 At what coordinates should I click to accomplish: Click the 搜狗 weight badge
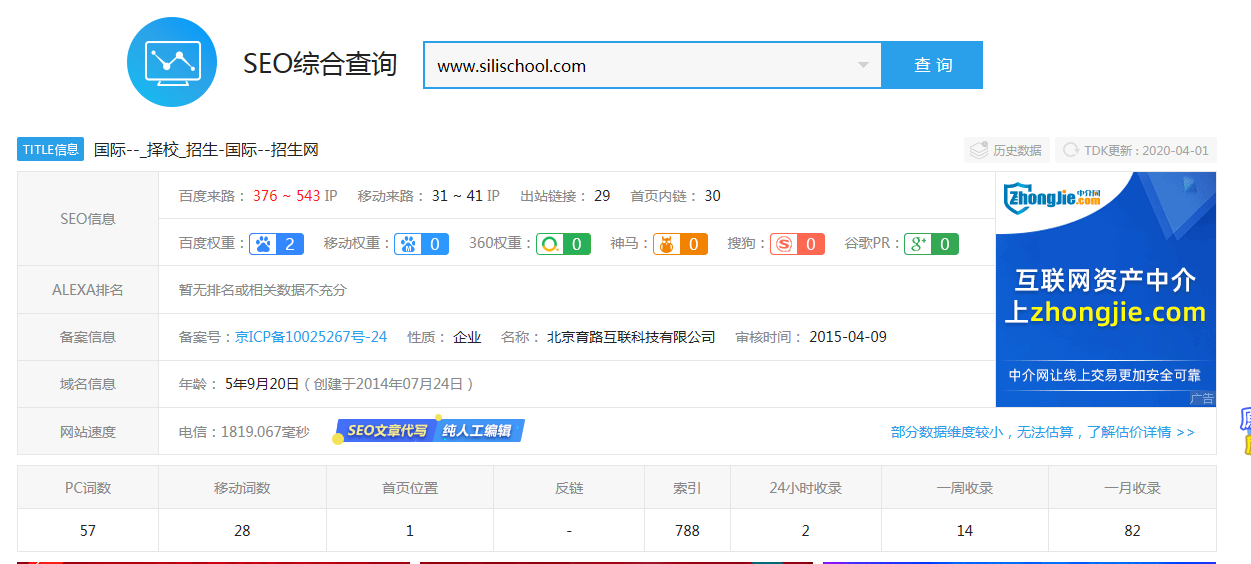click(797, 243)
